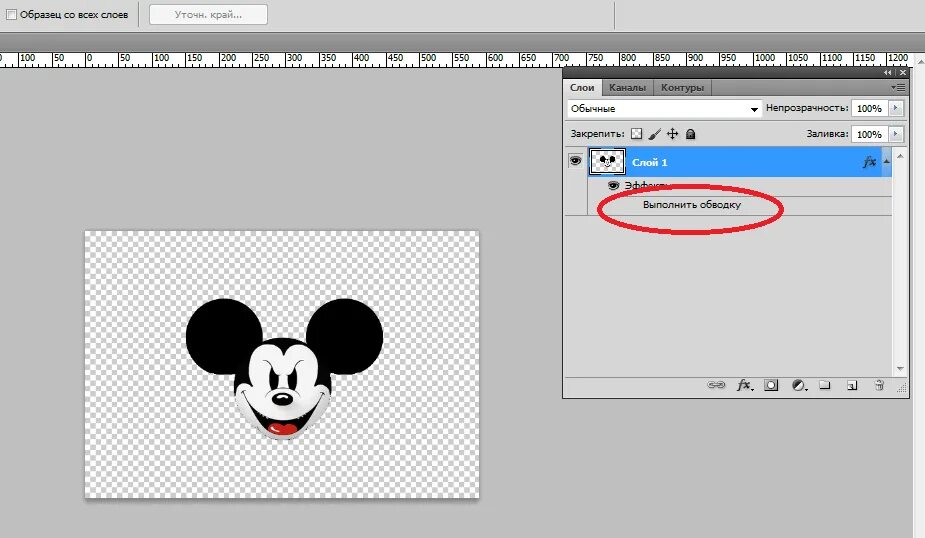Open the Layers panel options menu
This screenshot has width=925, height=538.
pyautogui.click(x=898, y=87)
